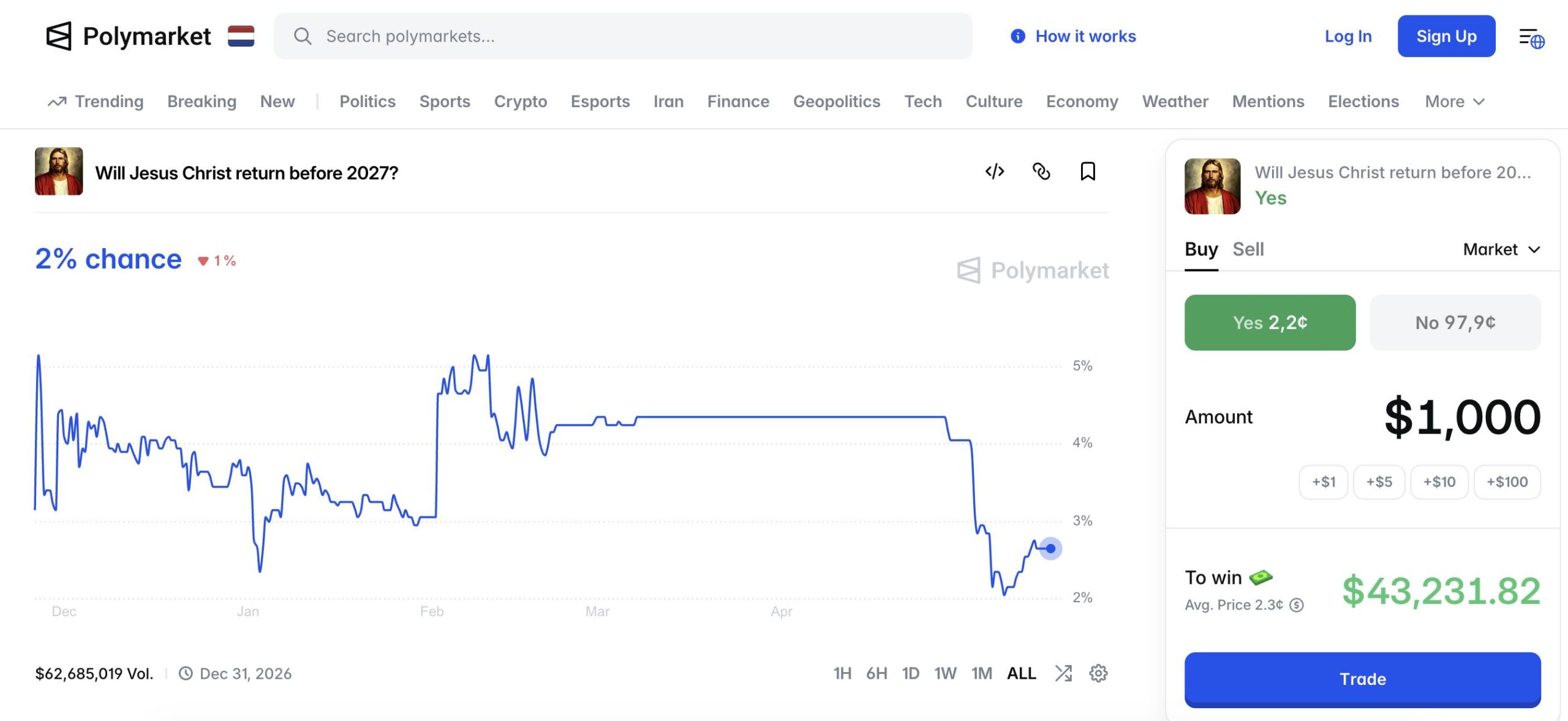1568x721 pixels.
Task: Click the shuffle compare chart icon
Action: coord(1064,673)
